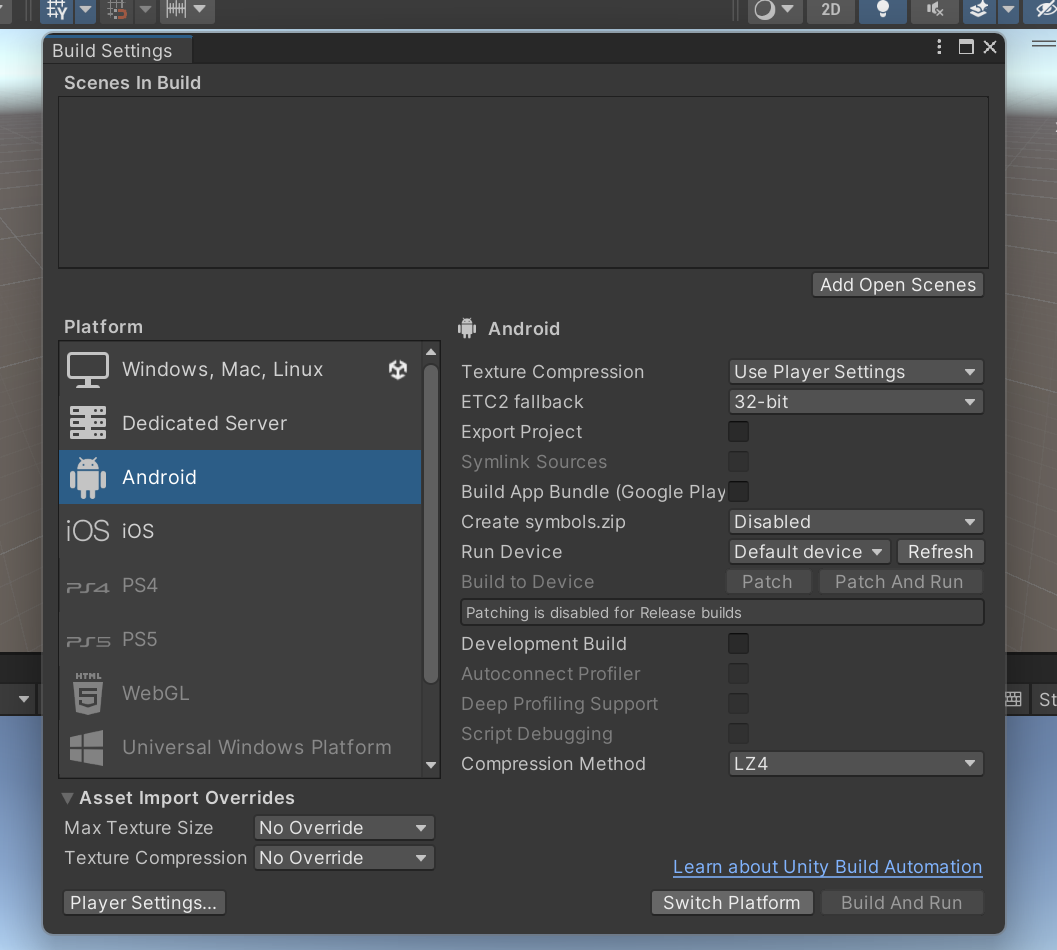Toggle Script Debugging checkbox
The image size is (1057, 950).
coord(738,734)
